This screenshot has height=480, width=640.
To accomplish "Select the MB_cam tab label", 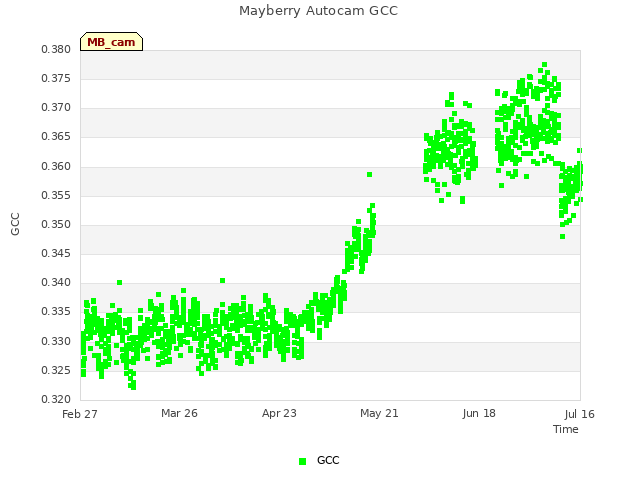I will (x=111, y=42).
